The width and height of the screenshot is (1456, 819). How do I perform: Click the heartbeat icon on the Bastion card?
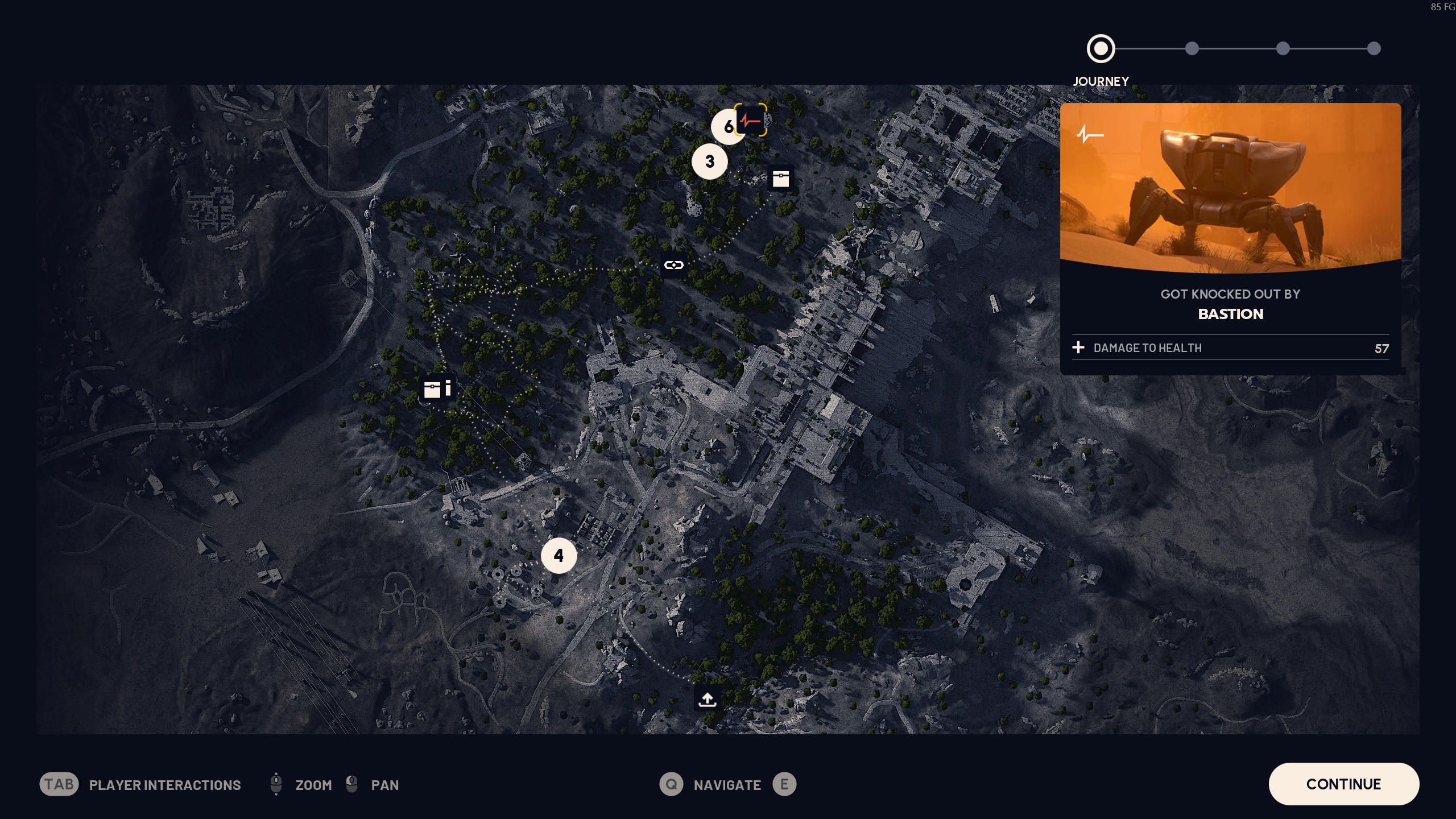point(1090,135)
